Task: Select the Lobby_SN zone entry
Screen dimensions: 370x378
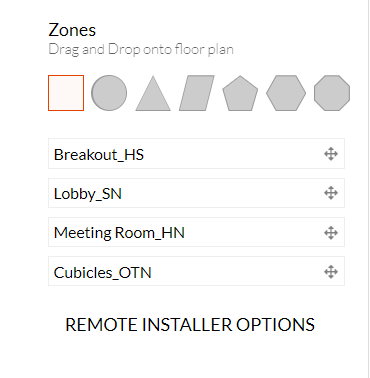Action: [196, 193]
